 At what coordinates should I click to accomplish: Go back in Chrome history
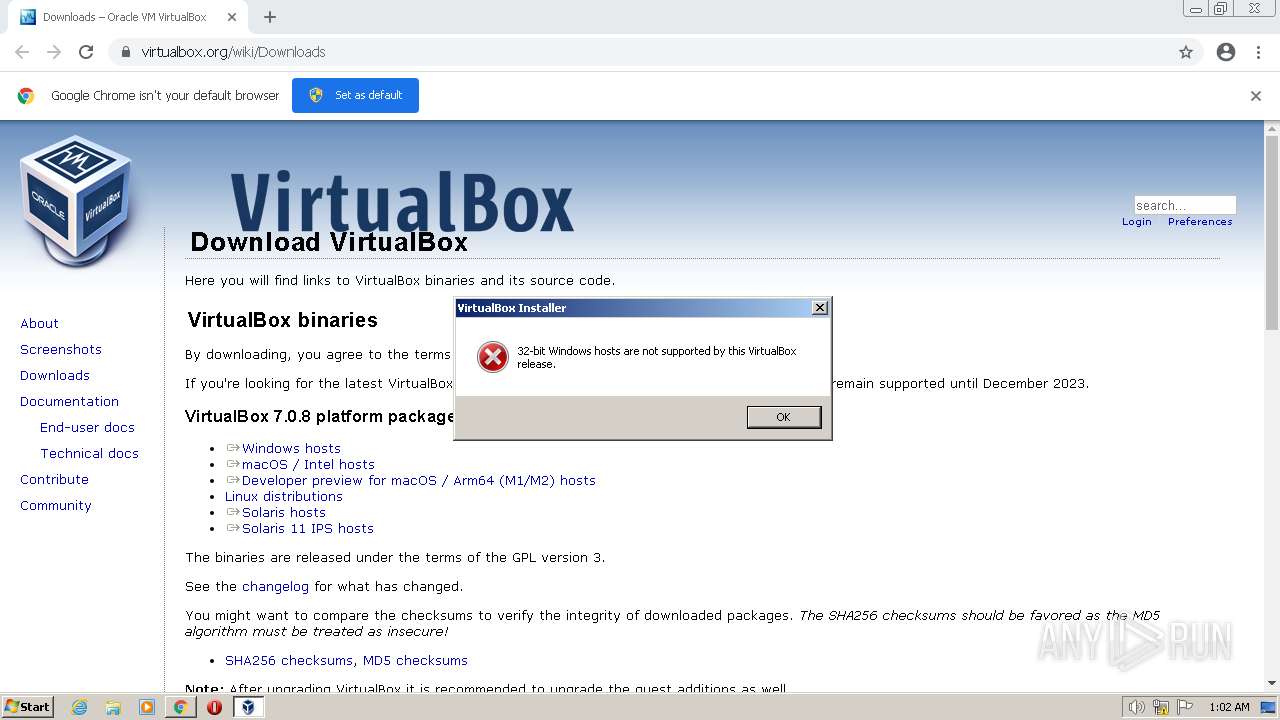22,52
